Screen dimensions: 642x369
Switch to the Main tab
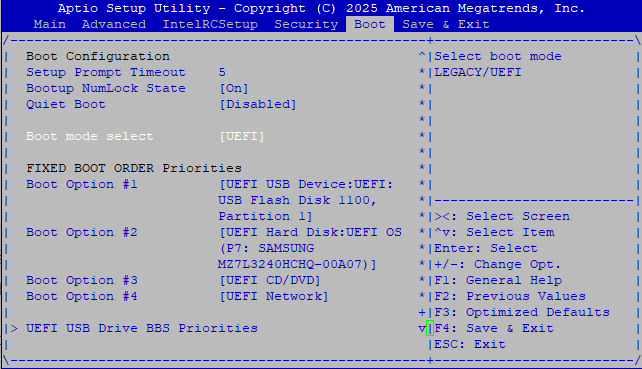tap(50, 24)
